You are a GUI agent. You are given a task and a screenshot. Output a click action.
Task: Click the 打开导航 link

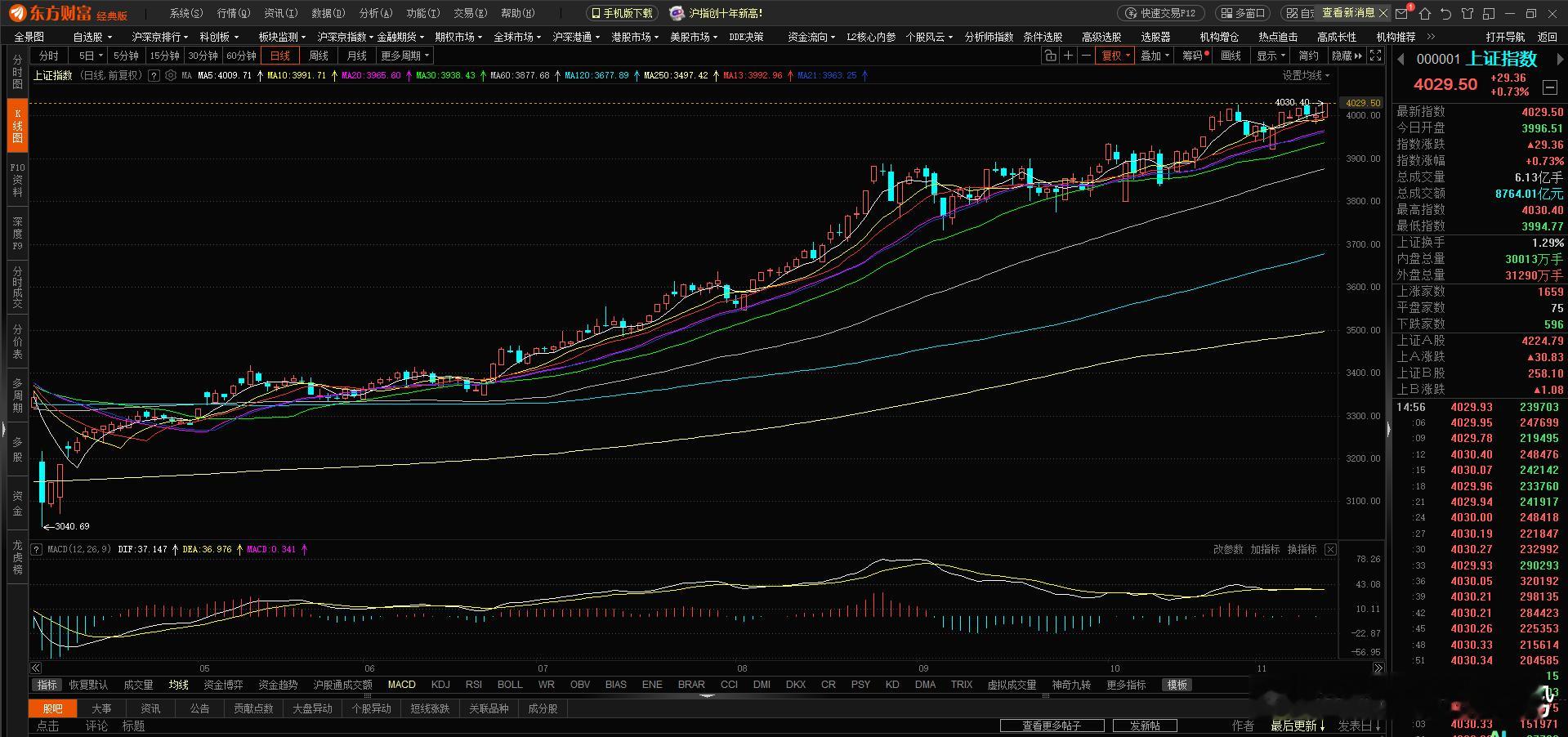pyautogui.click(x=1505, y=37)
